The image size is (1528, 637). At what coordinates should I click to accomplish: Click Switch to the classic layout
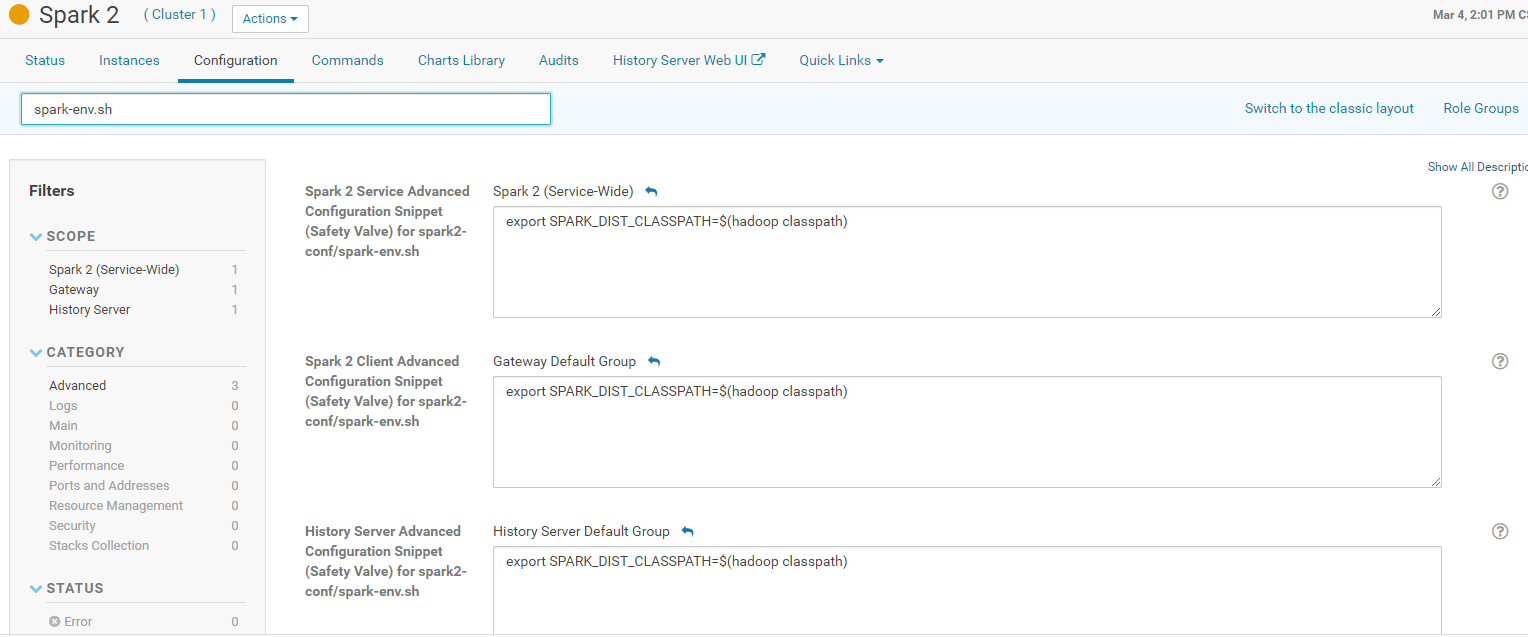tap(1329, 108)
